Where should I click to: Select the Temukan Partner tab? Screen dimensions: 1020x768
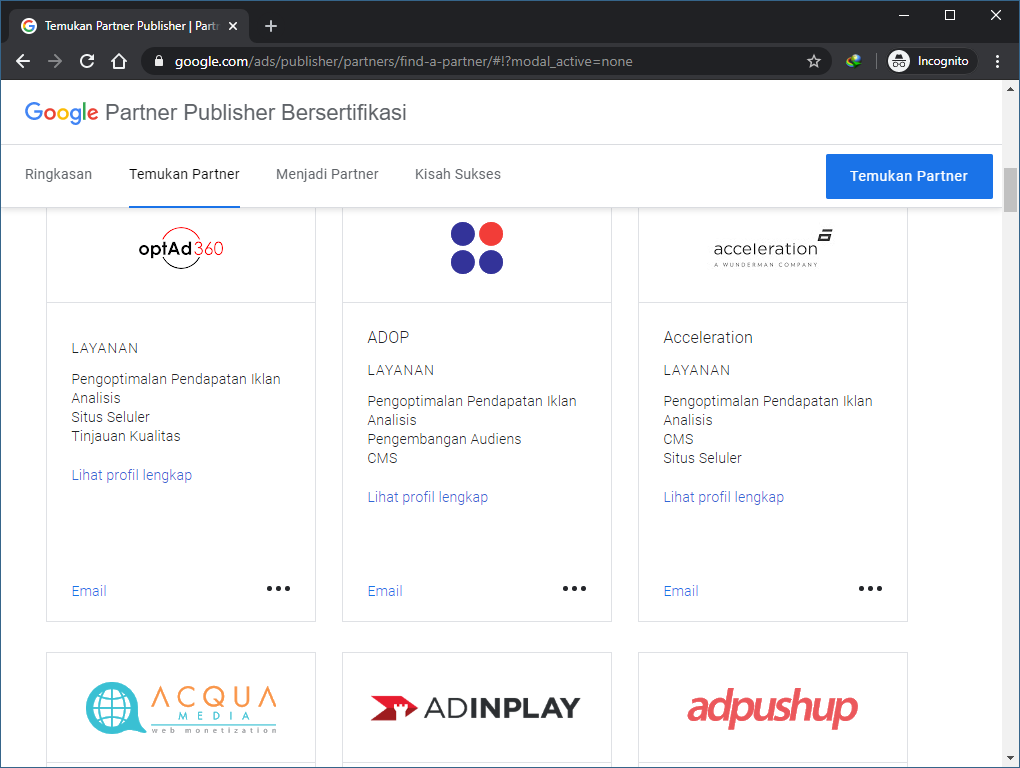pyautogui.click(x=184, y=174)
